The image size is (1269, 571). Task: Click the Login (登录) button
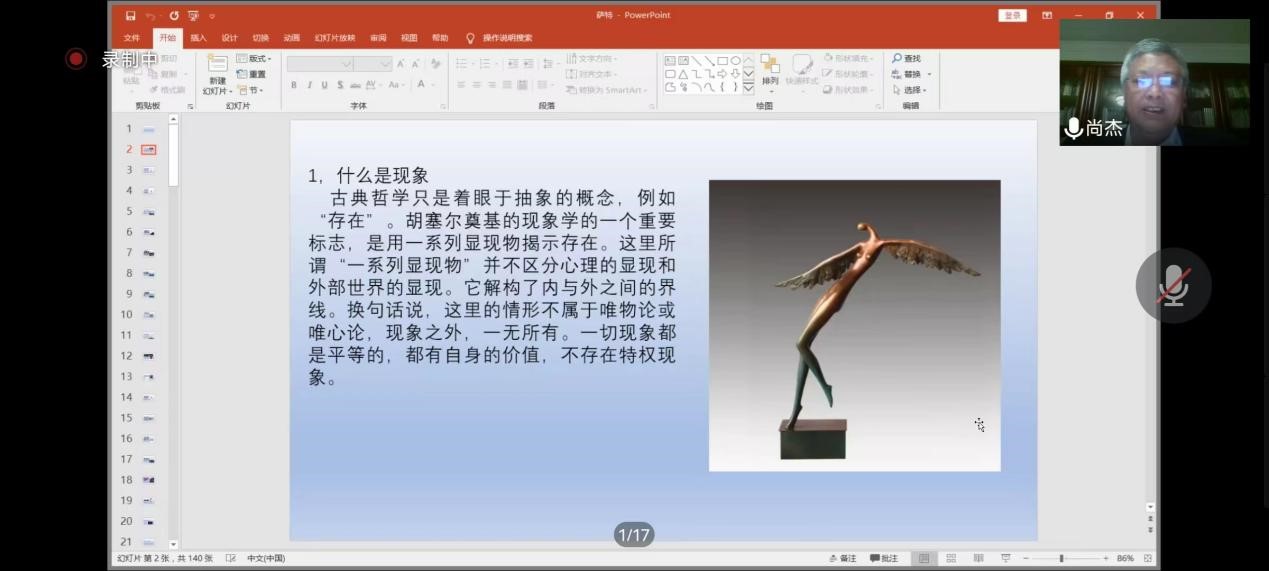pos(1012,15)
